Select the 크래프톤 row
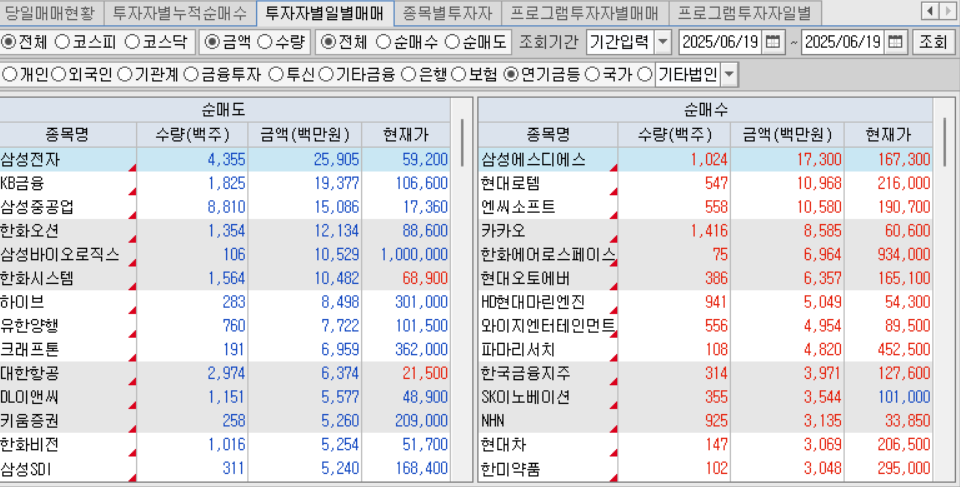This screenshot has width=960, height=487. [x=225, y=350]
